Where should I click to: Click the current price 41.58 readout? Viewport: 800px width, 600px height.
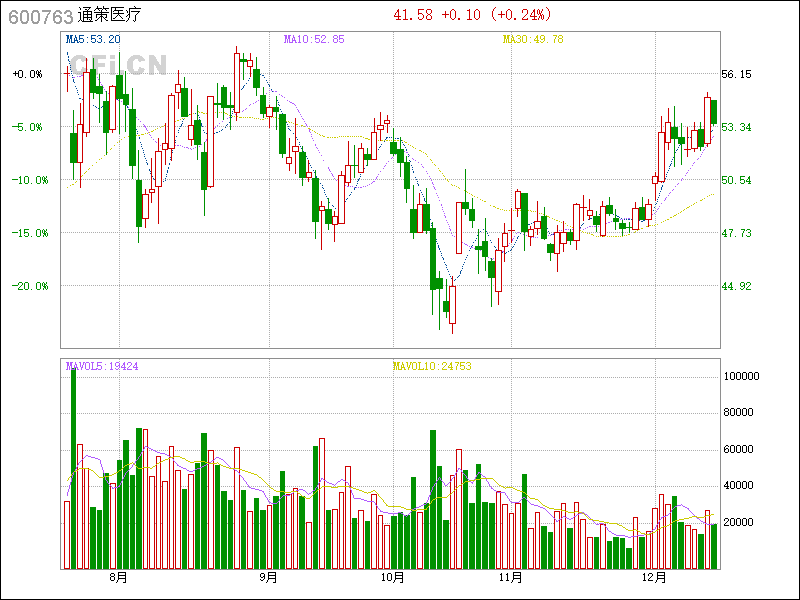413,15
